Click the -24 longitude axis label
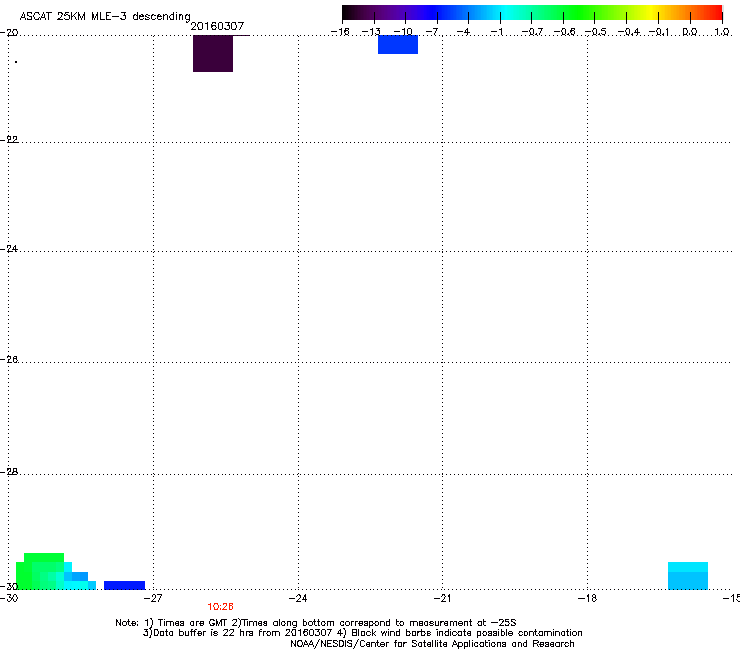Screen dimensions: 740x650 [298, 598]
